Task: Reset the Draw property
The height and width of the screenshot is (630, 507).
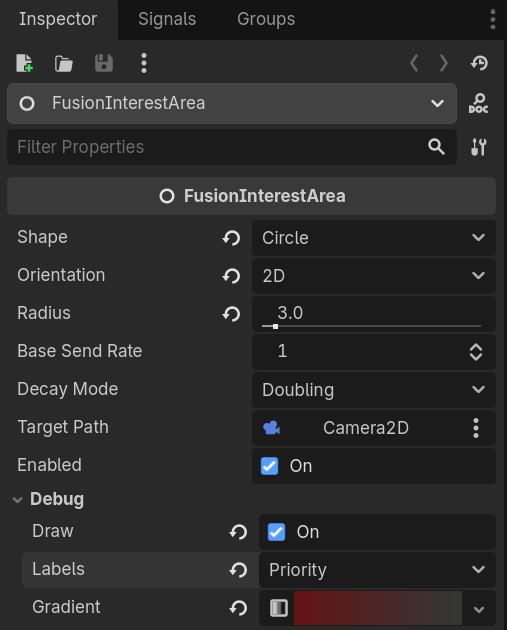Action: tap(238, 532)
